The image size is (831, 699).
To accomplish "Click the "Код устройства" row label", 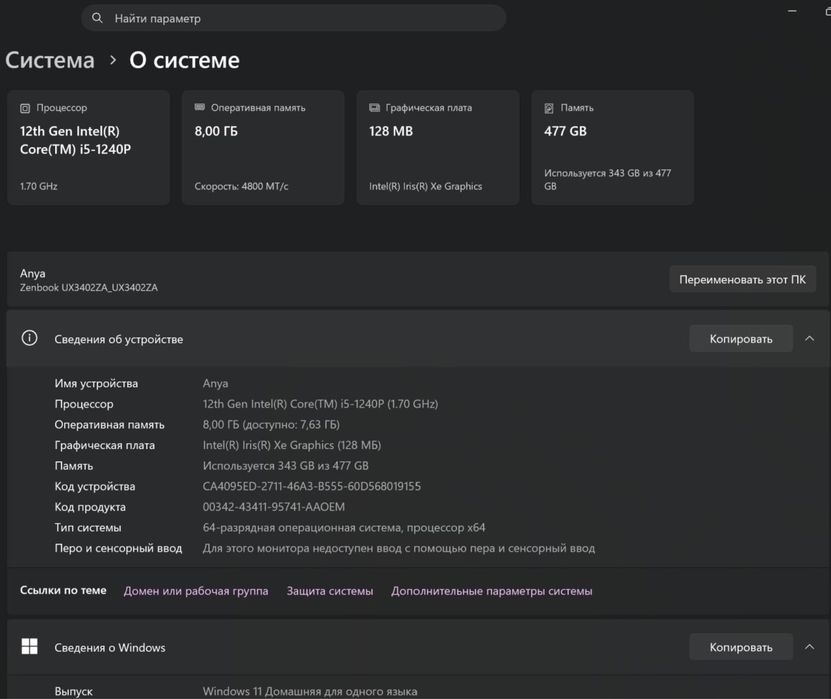I will 95,486.
